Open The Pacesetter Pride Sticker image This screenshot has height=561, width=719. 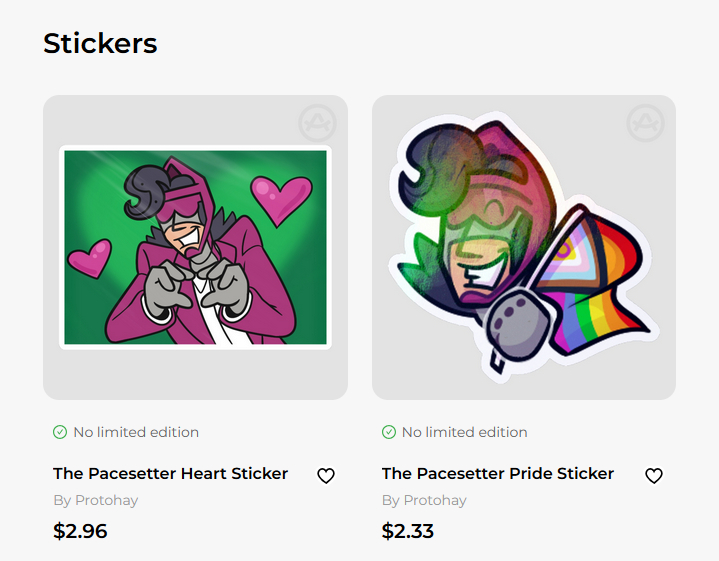523,247
